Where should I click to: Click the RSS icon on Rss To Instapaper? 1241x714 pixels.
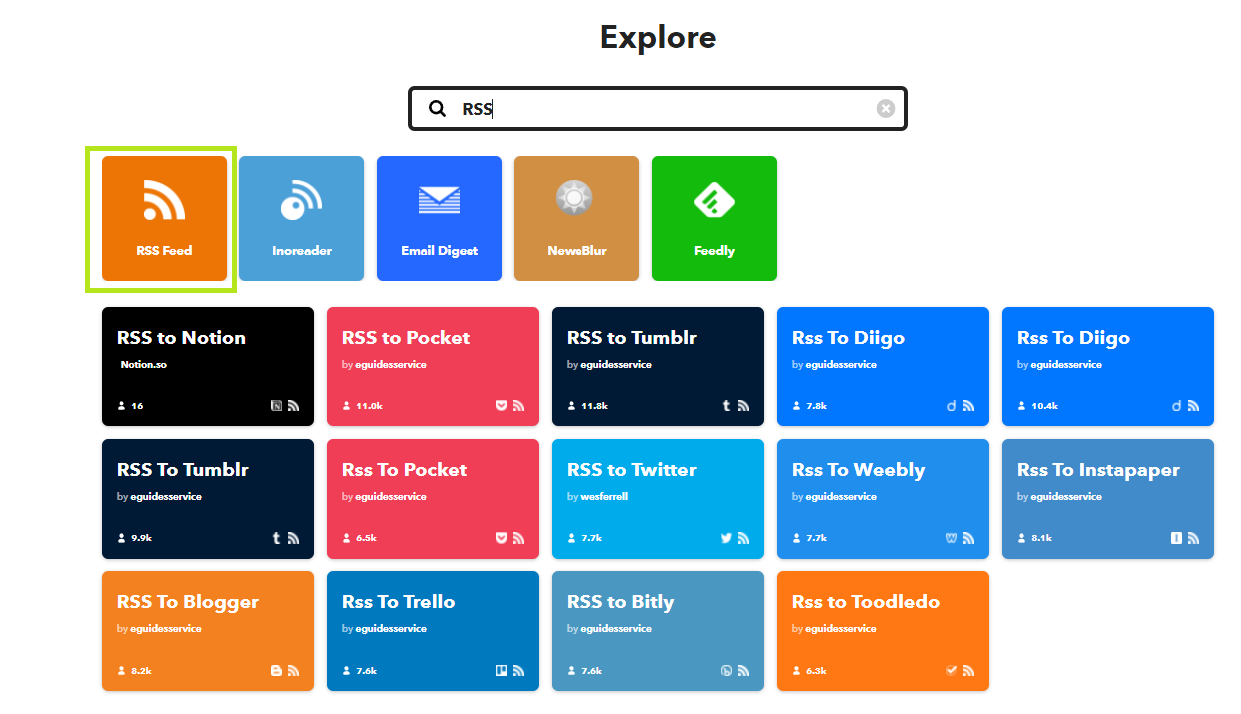[x=1193, y=538]
